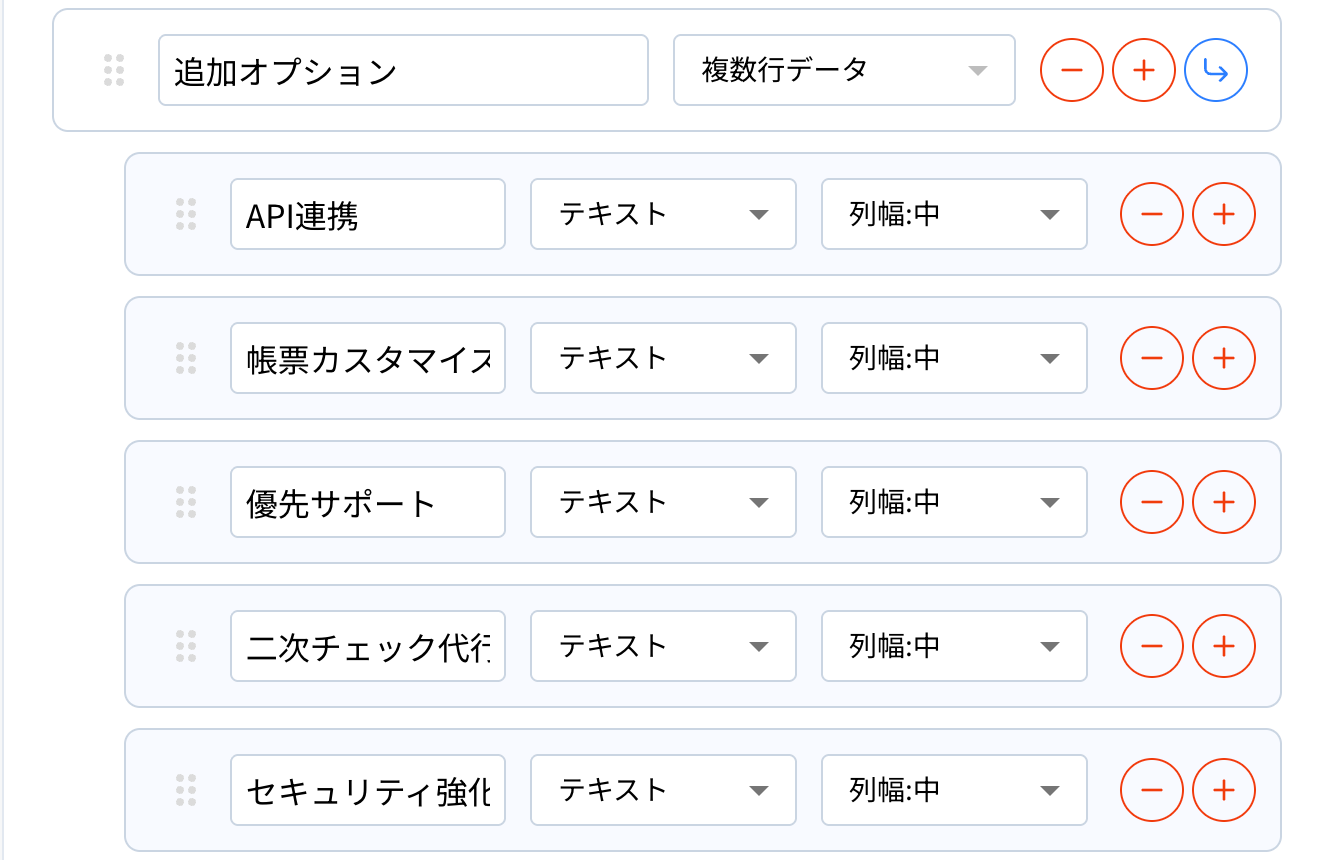Open the 列幅:中 dropdown for セキュリティ強化 row
Viewport: 1330px width, 860px height.
tap(953, 790)
